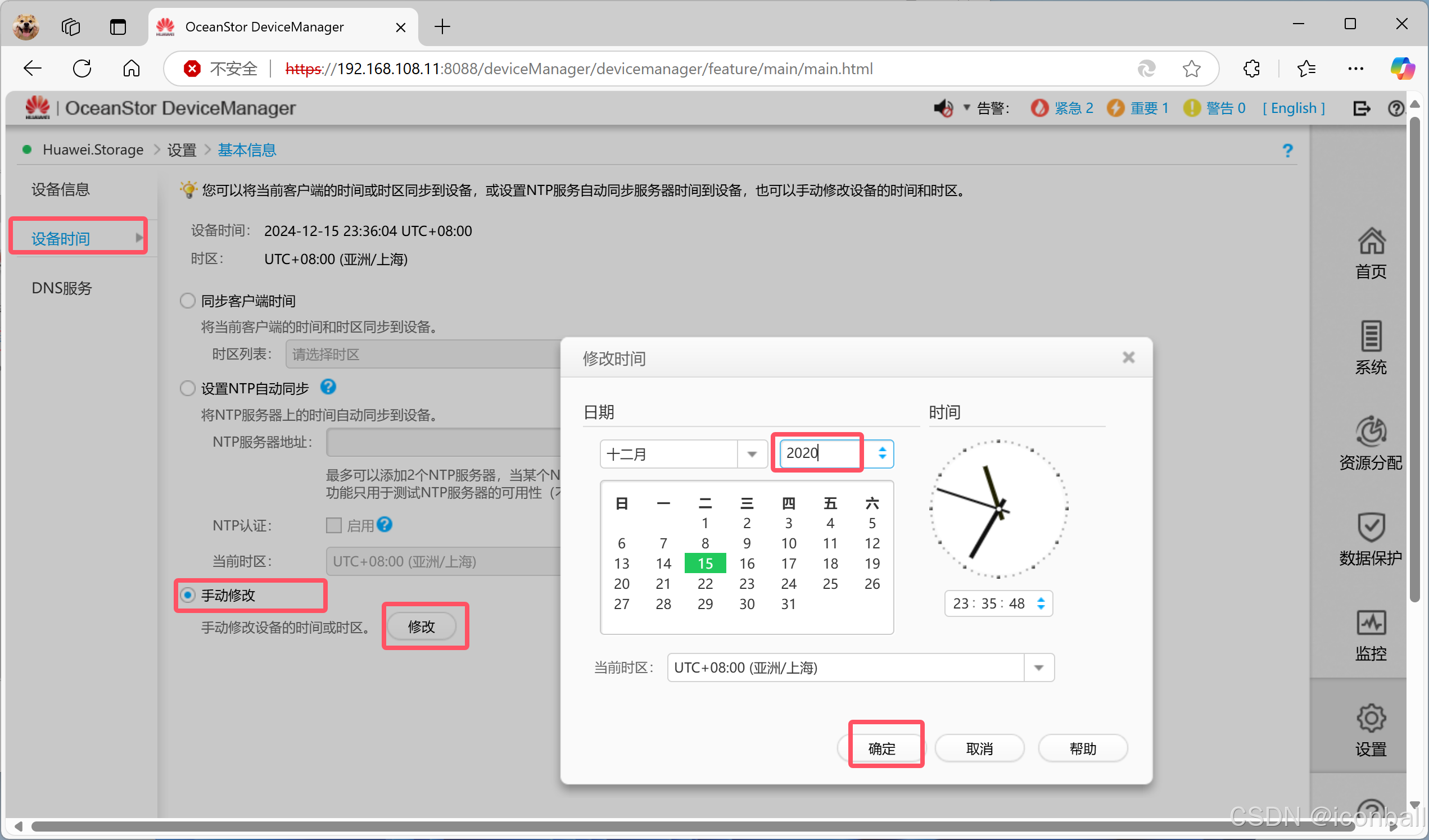Open the alarm dropdown arrow beside speaker
Viewport: 1429px width, 840px height.
(x=966, y=107)
